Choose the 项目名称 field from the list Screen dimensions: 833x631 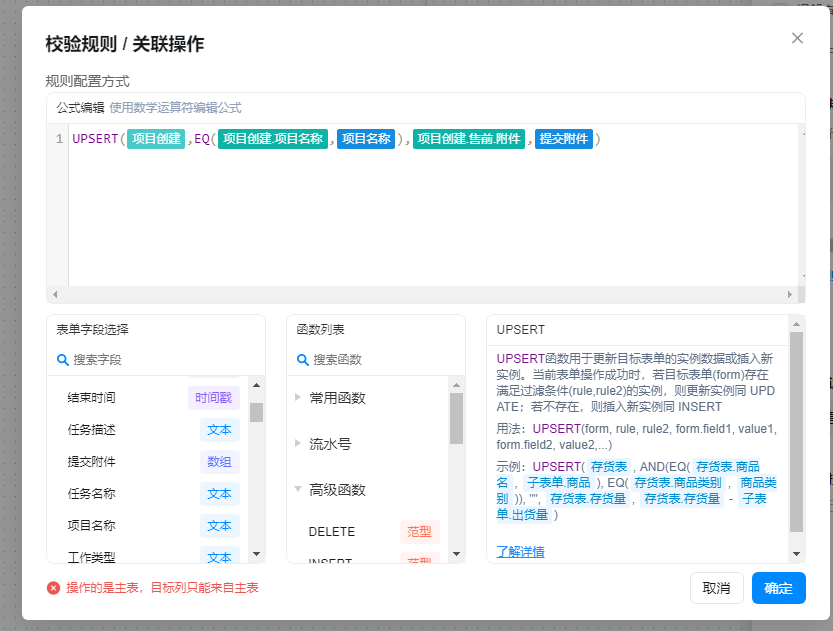[91, 525]
